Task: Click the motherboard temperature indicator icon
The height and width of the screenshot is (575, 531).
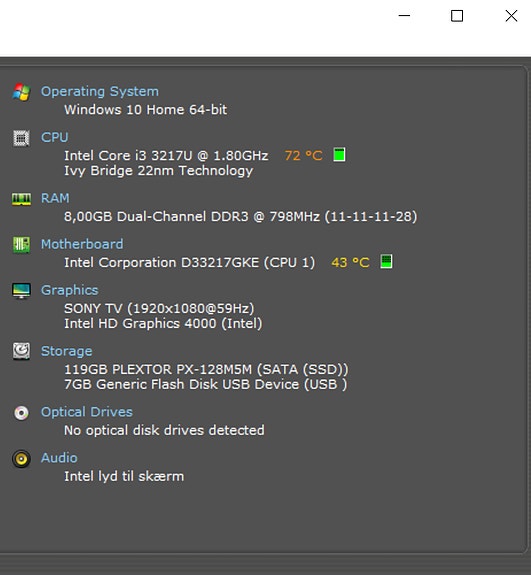Action: tap(386, 261)
